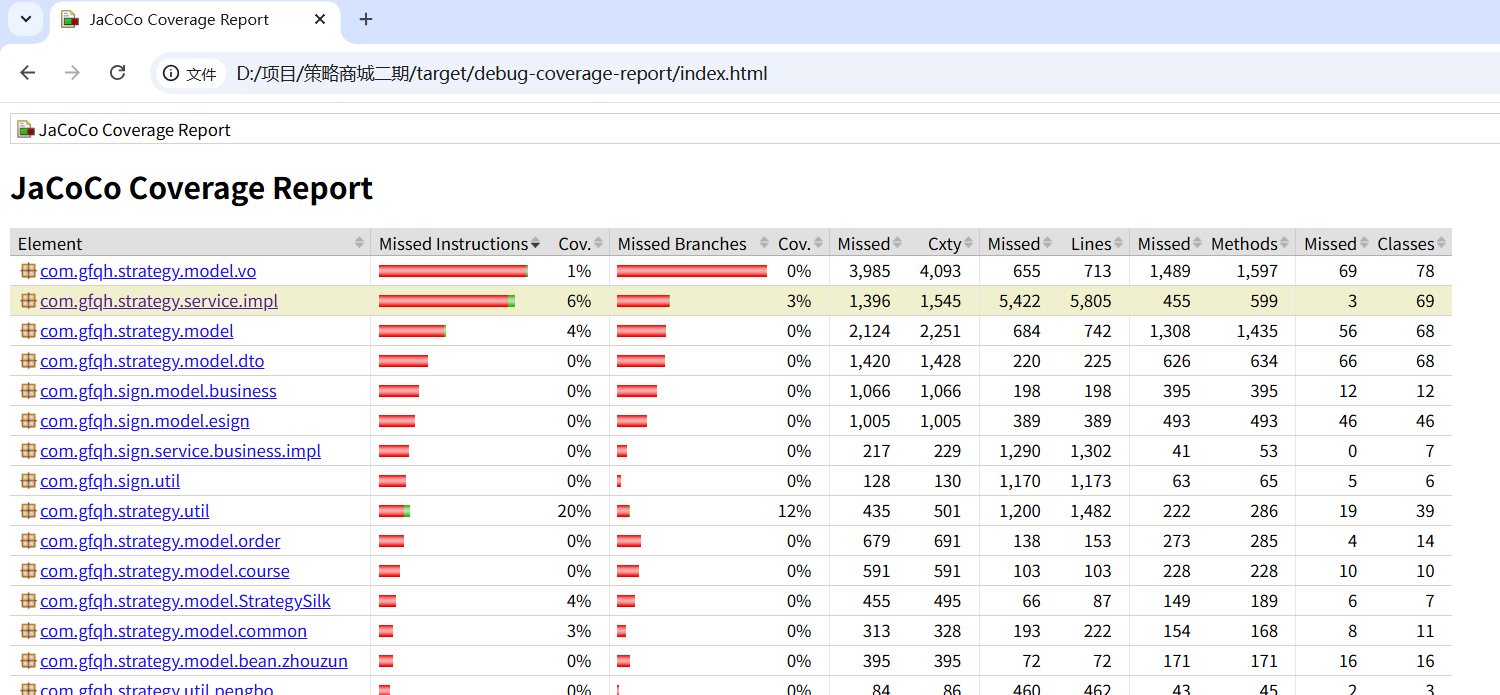Open the com.gfqh.sign.model.business package
This screenshot has height=695, width=1500.
click(x=158, y=391)
